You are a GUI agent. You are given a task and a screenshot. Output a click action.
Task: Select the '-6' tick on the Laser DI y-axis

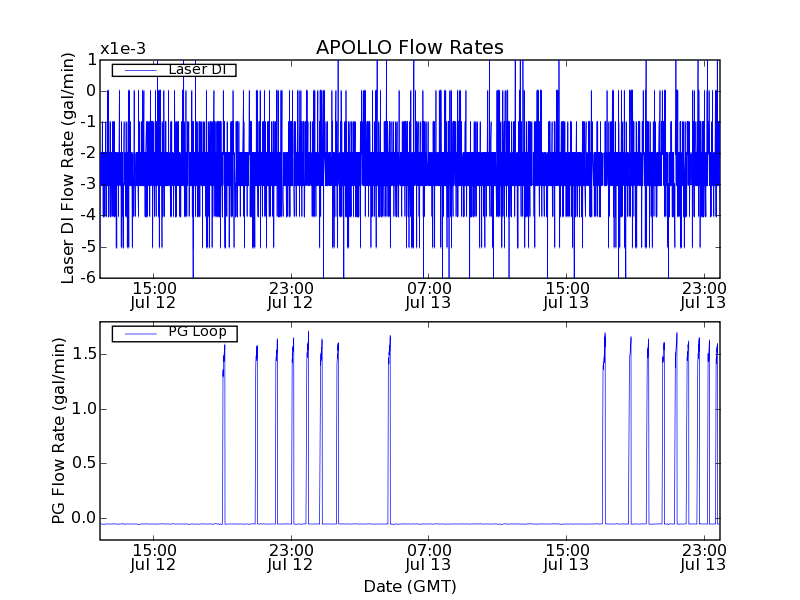click(x=89, y=278)
